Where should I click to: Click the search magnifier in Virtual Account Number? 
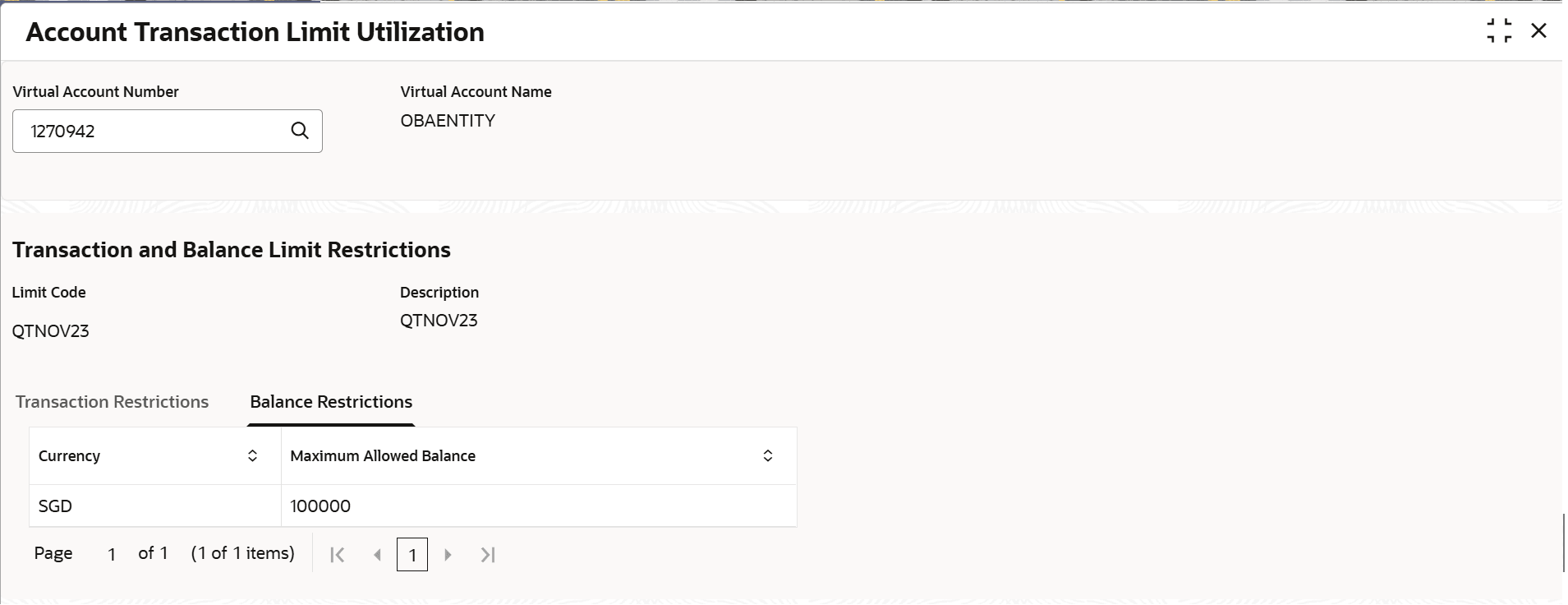300,131
